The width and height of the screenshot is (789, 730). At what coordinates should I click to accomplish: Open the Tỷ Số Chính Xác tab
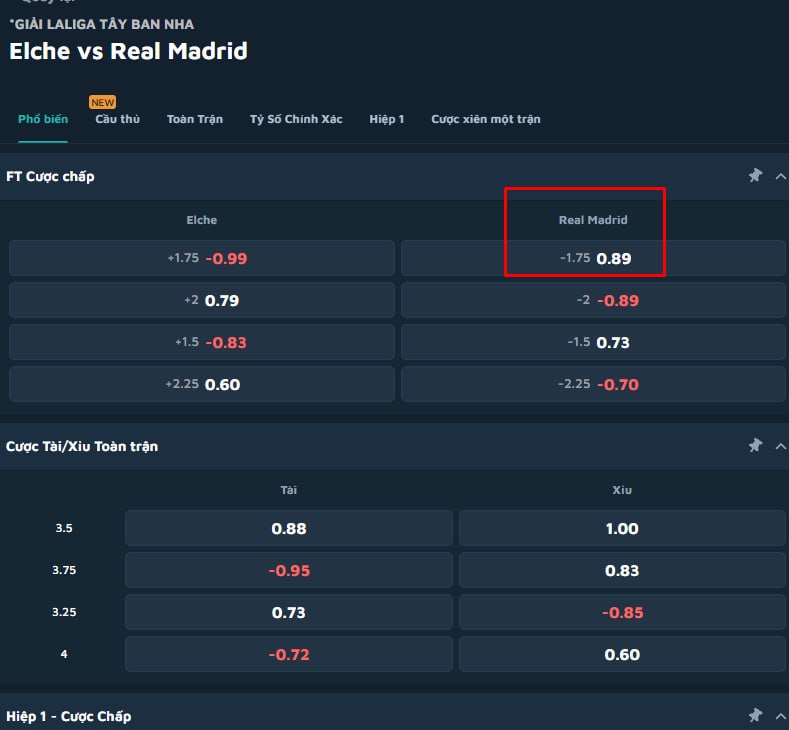(x=296, y=119)
